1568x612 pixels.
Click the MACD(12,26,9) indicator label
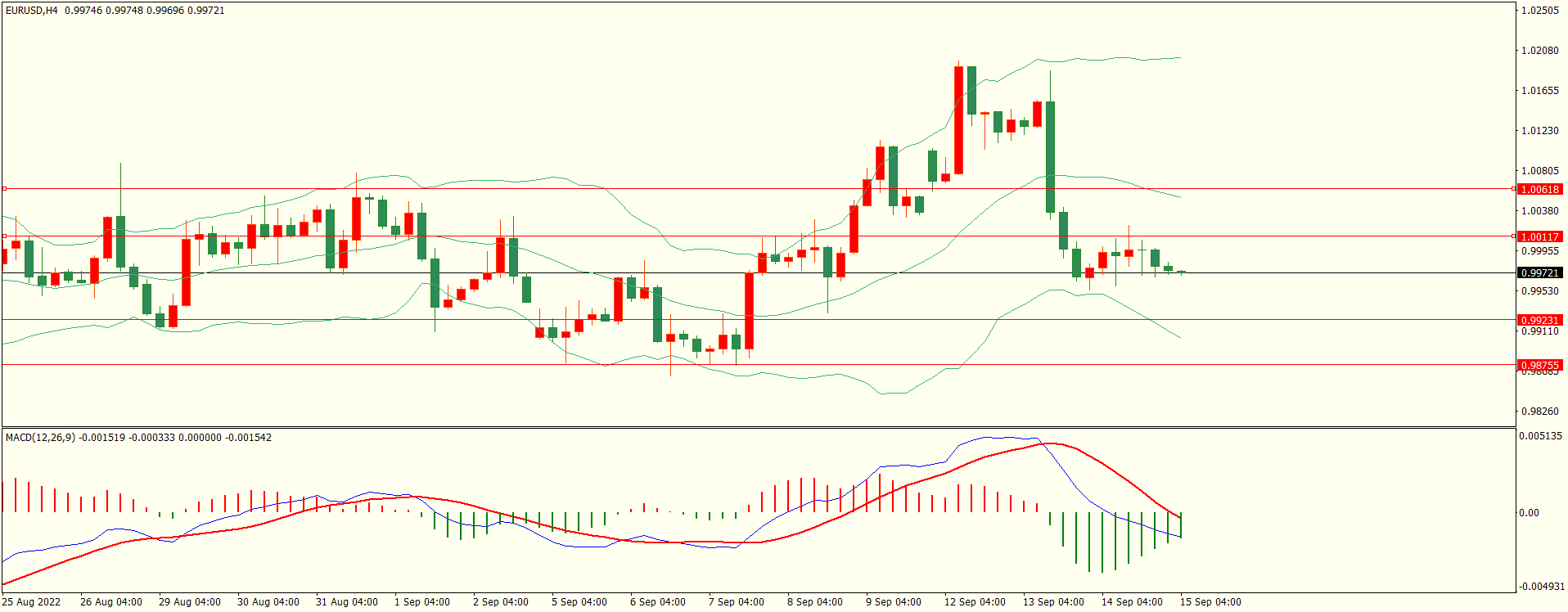(40, 438)
